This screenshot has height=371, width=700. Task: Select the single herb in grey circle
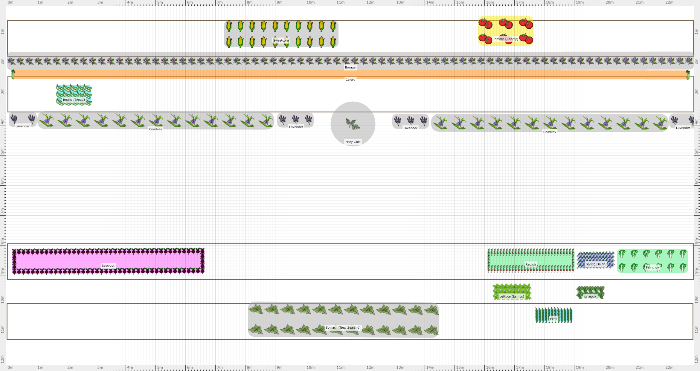point(353,124)
